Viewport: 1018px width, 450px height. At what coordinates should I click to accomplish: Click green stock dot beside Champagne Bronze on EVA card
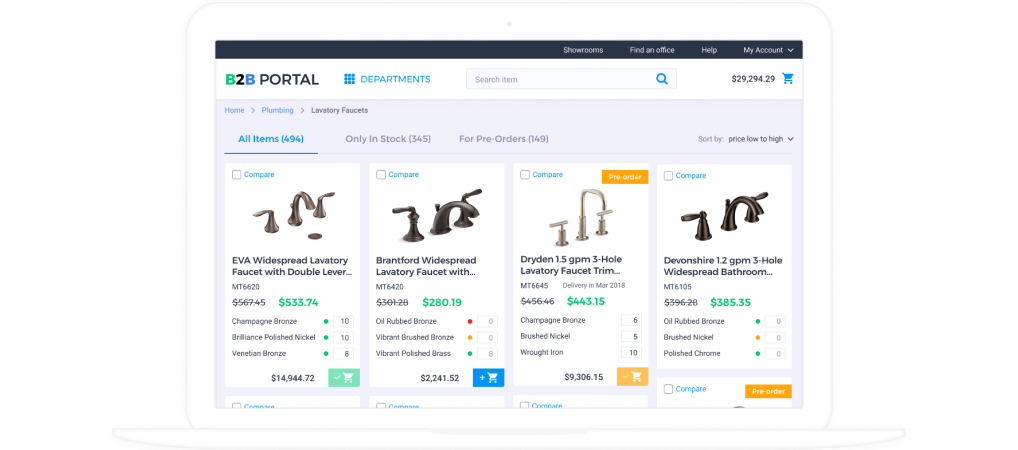(x=326, y=321)
